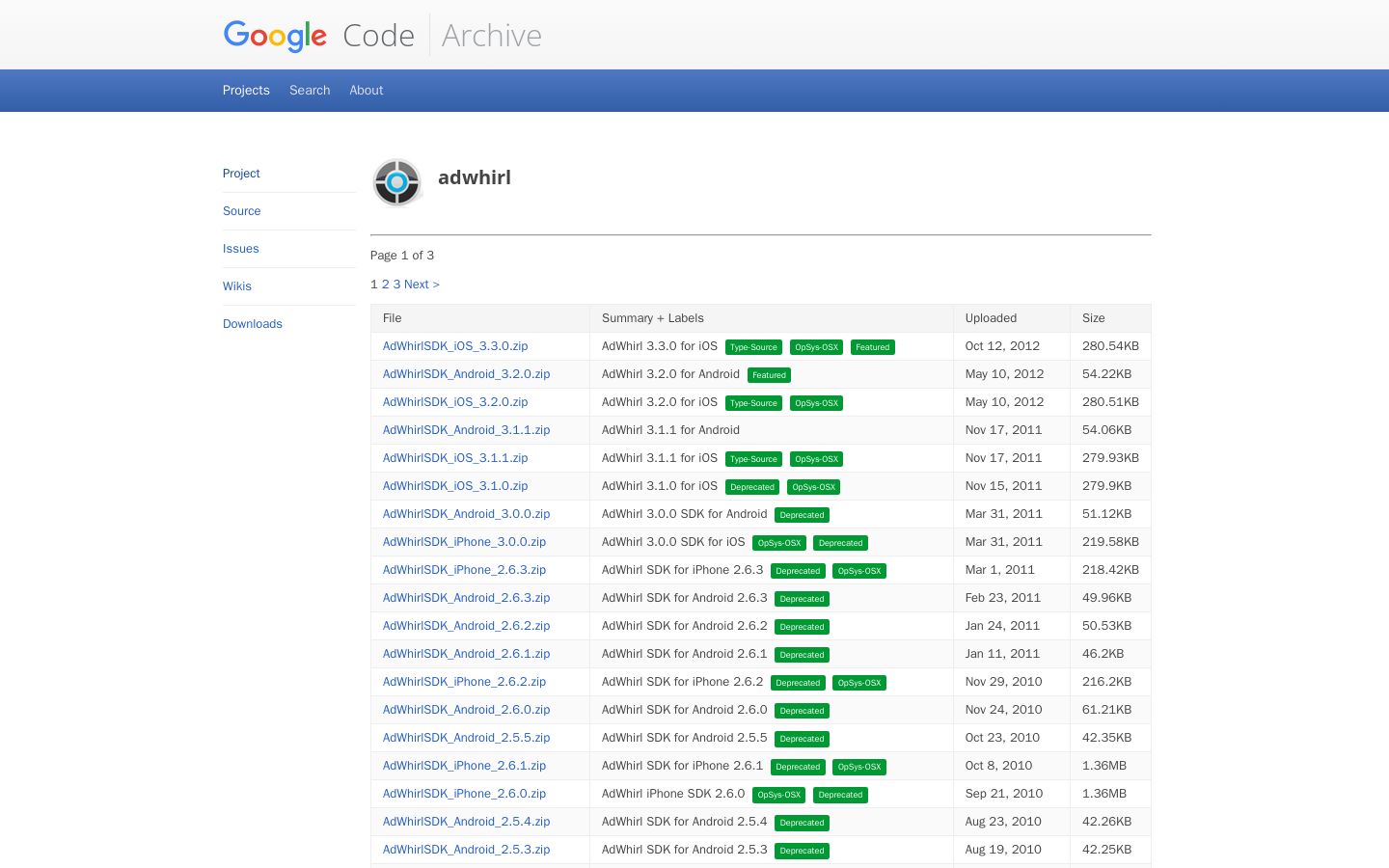Go to the About page
1389x868 pixels.
[367, 91]
